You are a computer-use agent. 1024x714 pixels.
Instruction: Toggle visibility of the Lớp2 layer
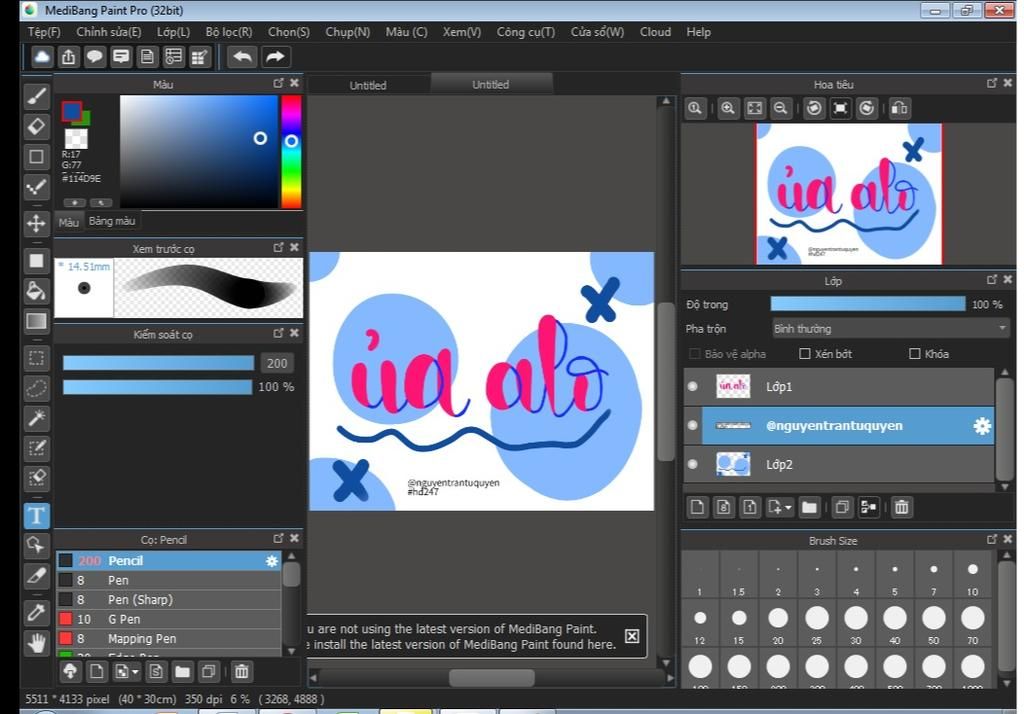(x=693, y=464)
